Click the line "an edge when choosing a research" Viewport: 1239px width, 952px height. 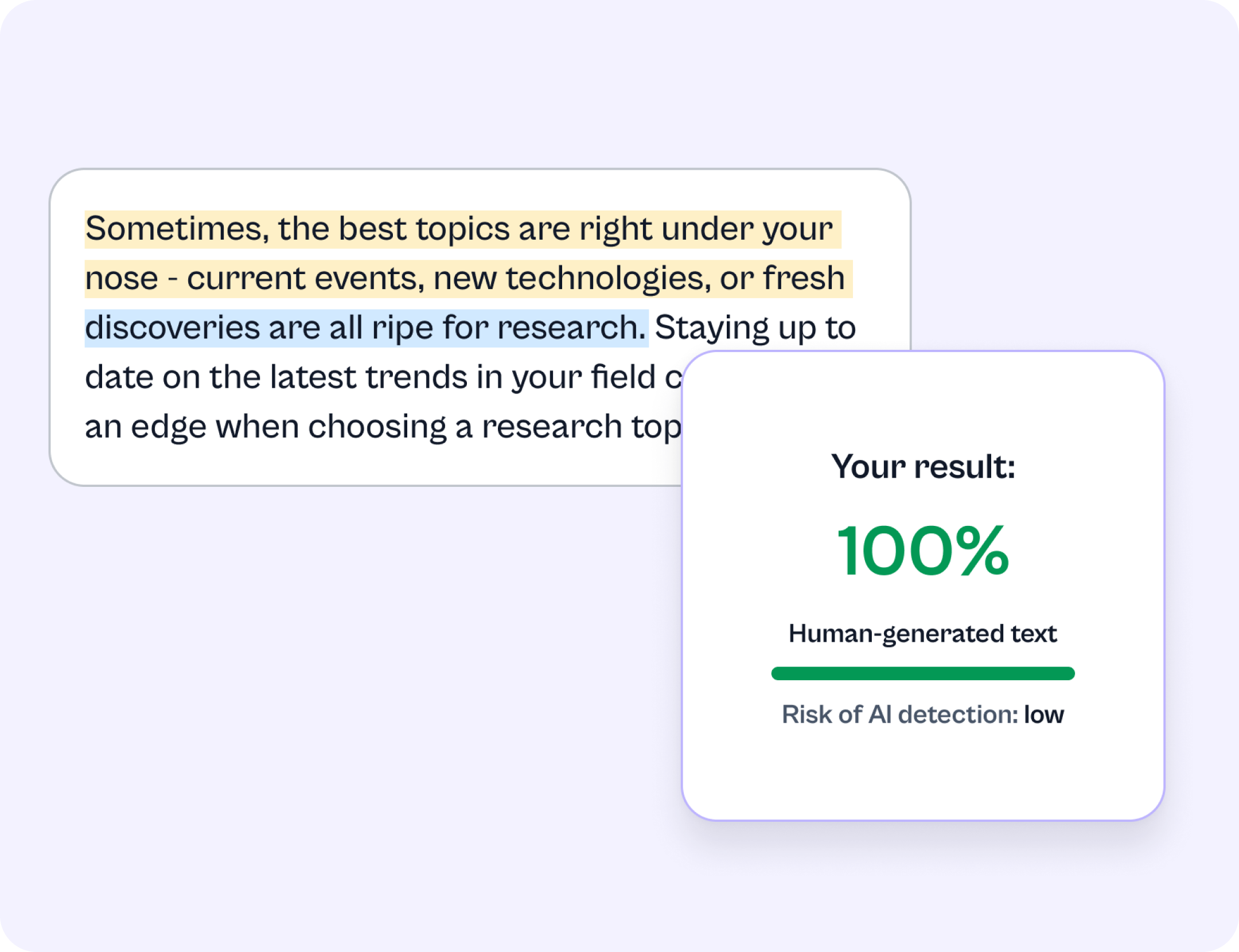point(383,427)
